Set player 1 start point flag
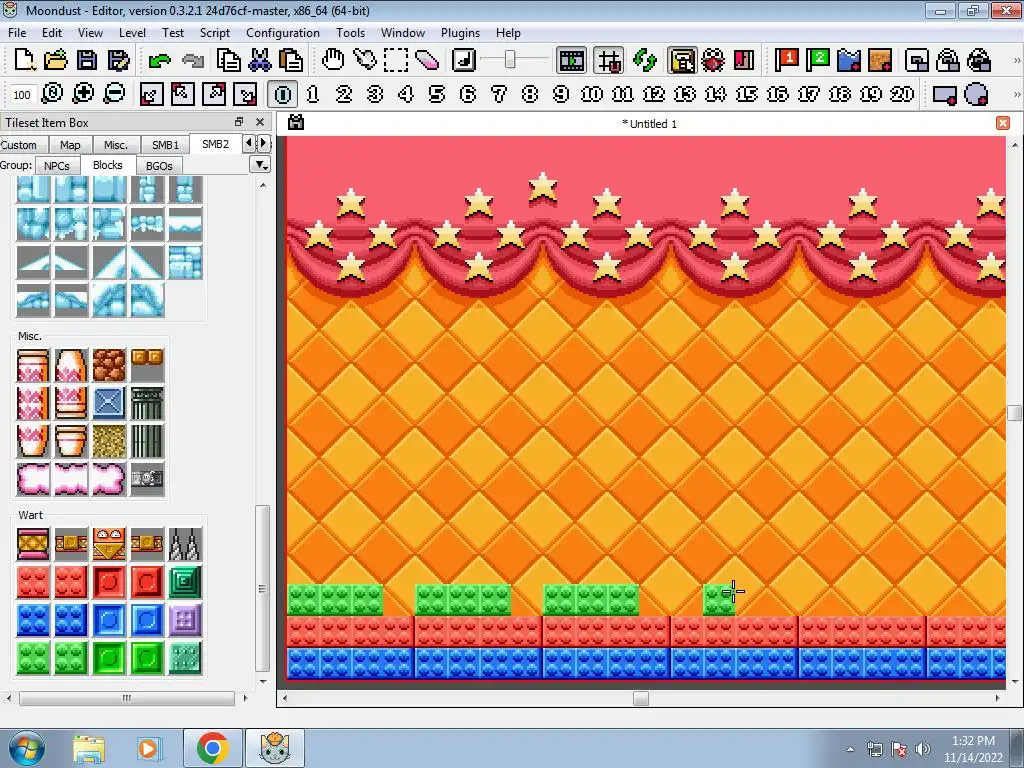 786,60
